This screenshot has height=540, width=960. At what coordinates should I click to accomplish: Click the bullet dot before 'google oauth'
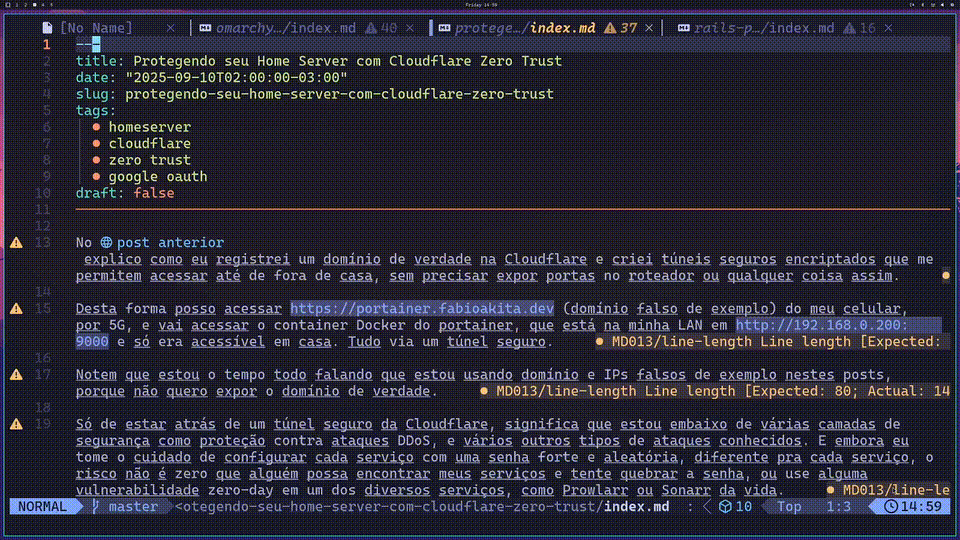click(96, 176)
